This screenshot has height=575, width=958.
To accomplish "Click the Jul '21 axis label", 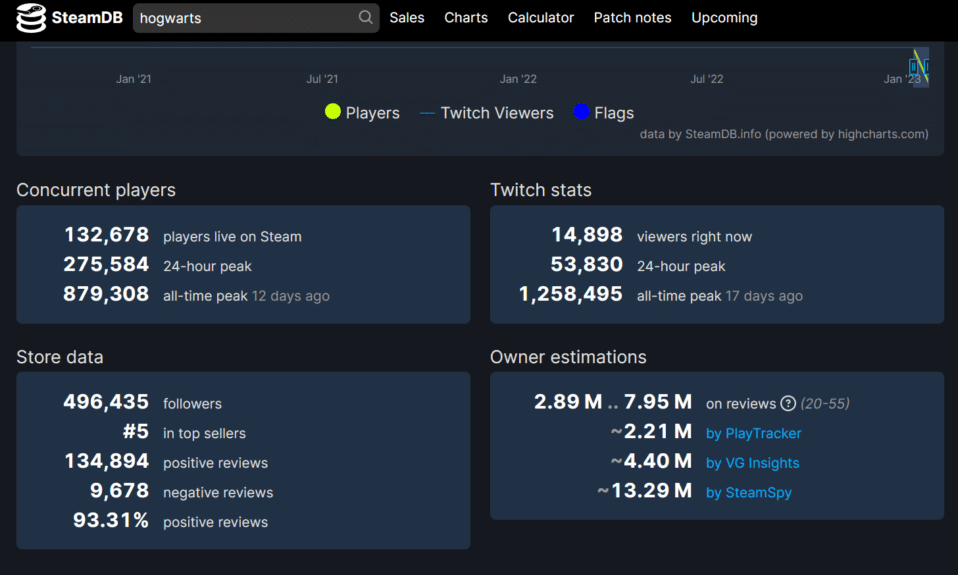I will [x=322, y=79].
